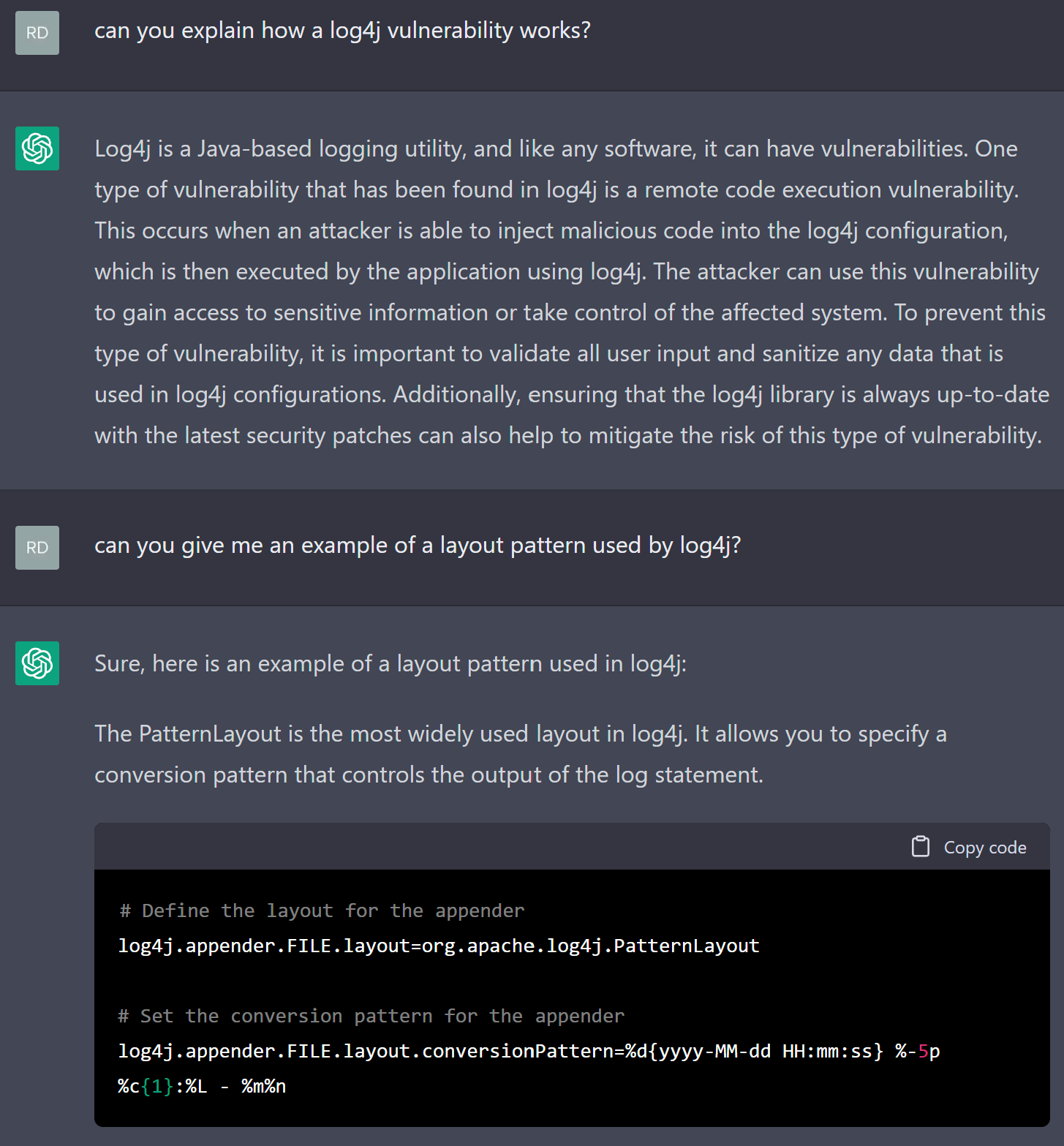Click the conversionPattern code line
1064x1146 pixels.
529,1051
